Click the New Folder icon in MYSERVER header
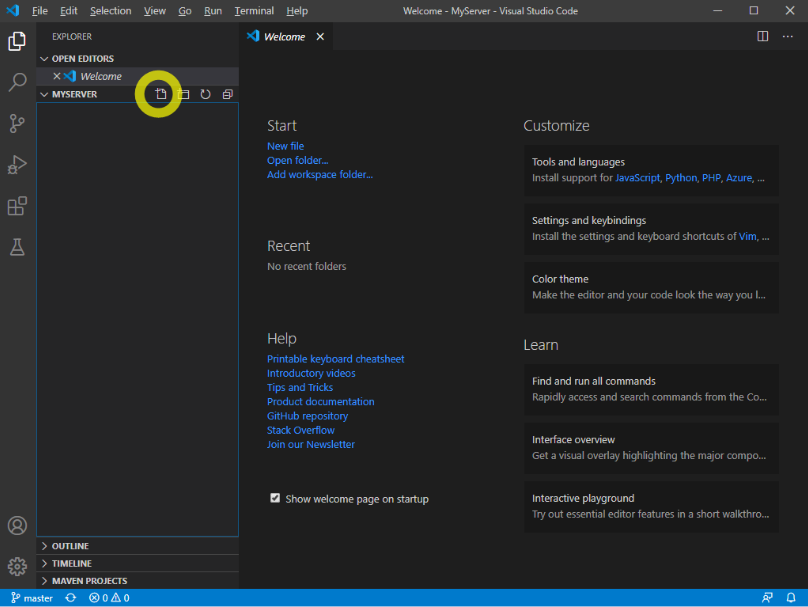The image size is (808, 607). pyautogui.click(x=183, y=94)
